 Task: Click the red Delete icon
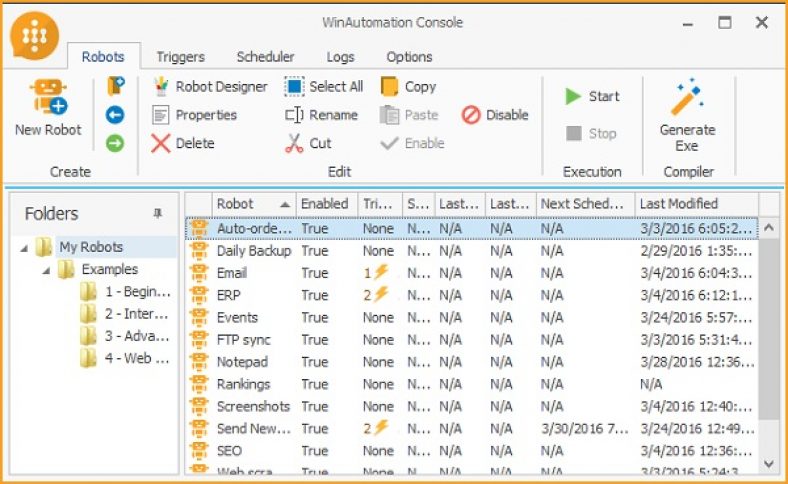click(x=161, y=143)
